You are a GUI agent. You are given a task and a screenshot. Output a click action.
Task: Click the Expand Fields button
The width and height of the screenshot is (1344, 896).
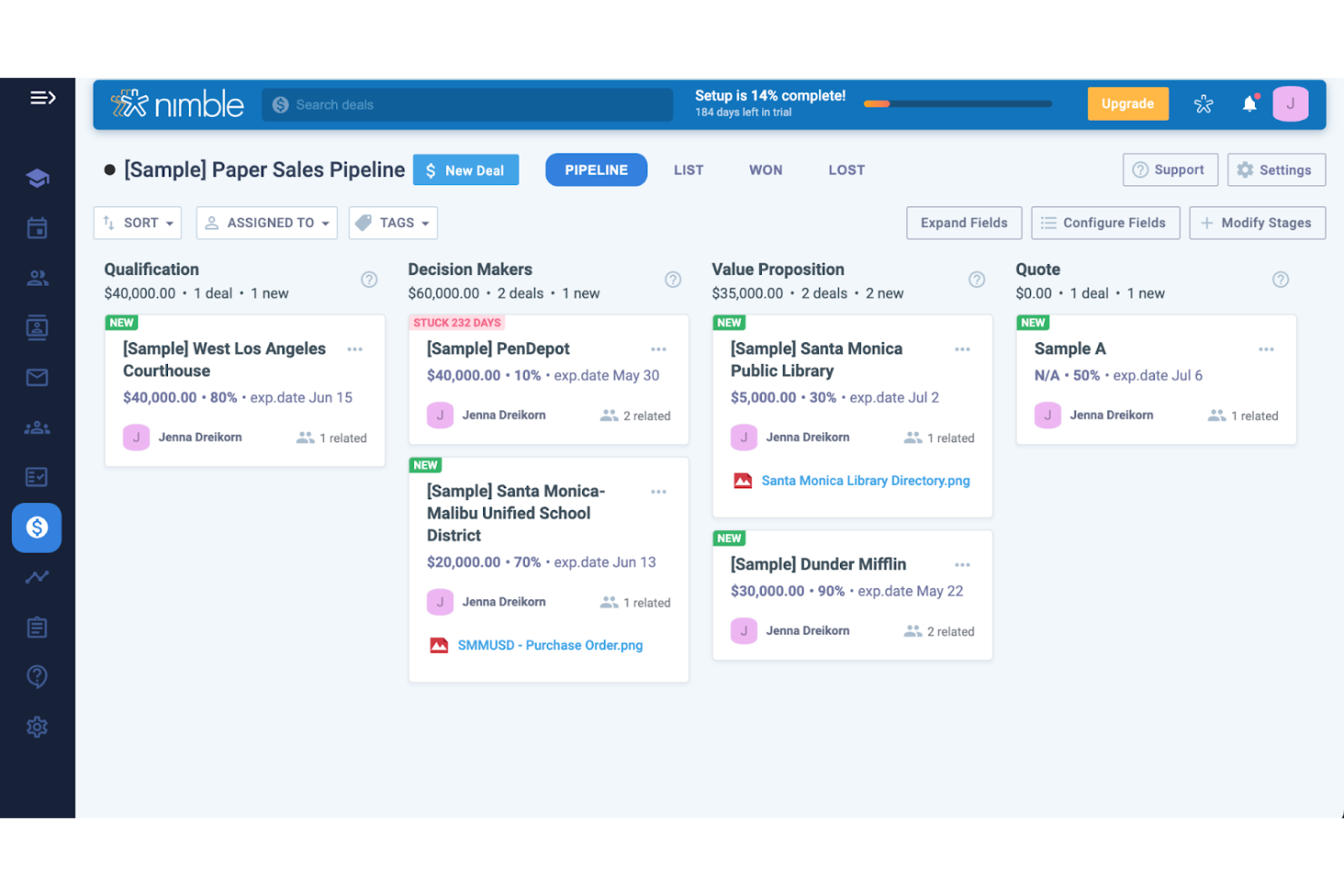pyautogui.click(x=964, y=223)
